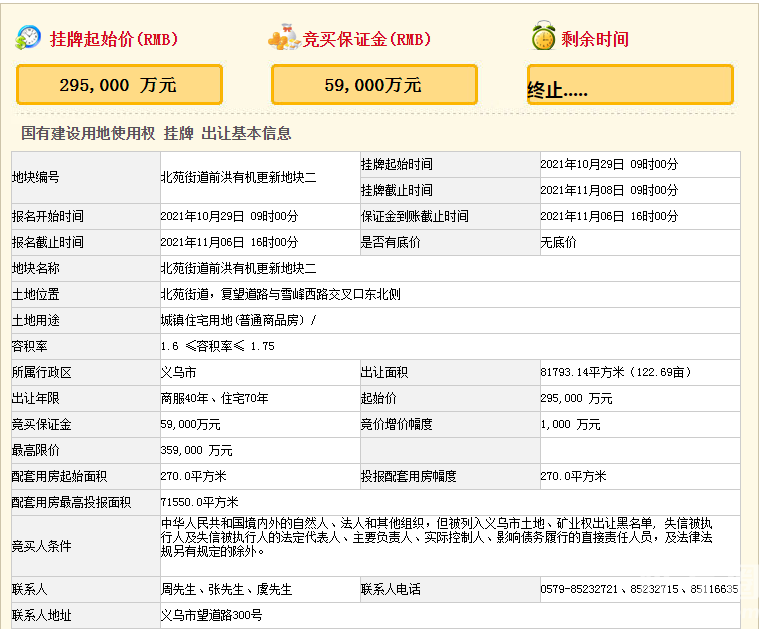The image size is (775, 629).
Task: Click the 挂牌起始价(RMB) heading
Action: (113, 40)
